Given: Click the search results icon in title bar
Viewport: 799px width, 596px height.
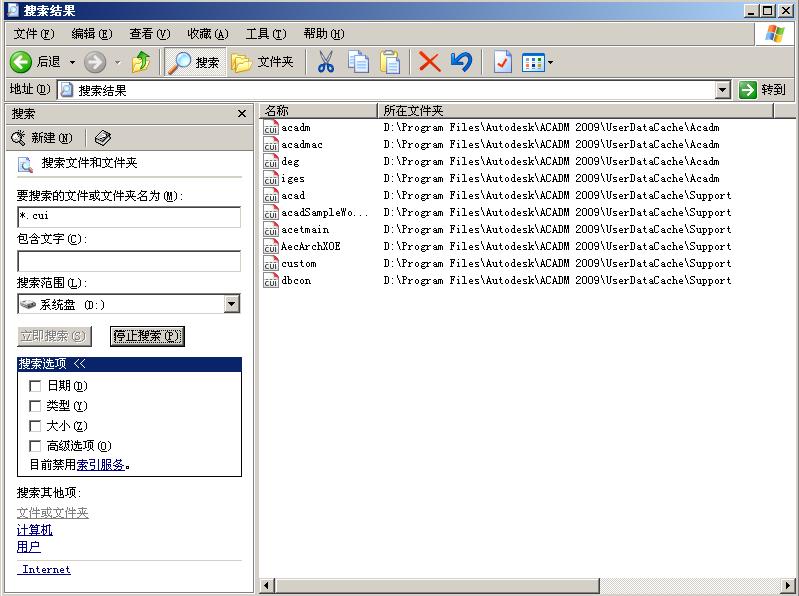Looking at the screenshot, I should pos(13,10).
